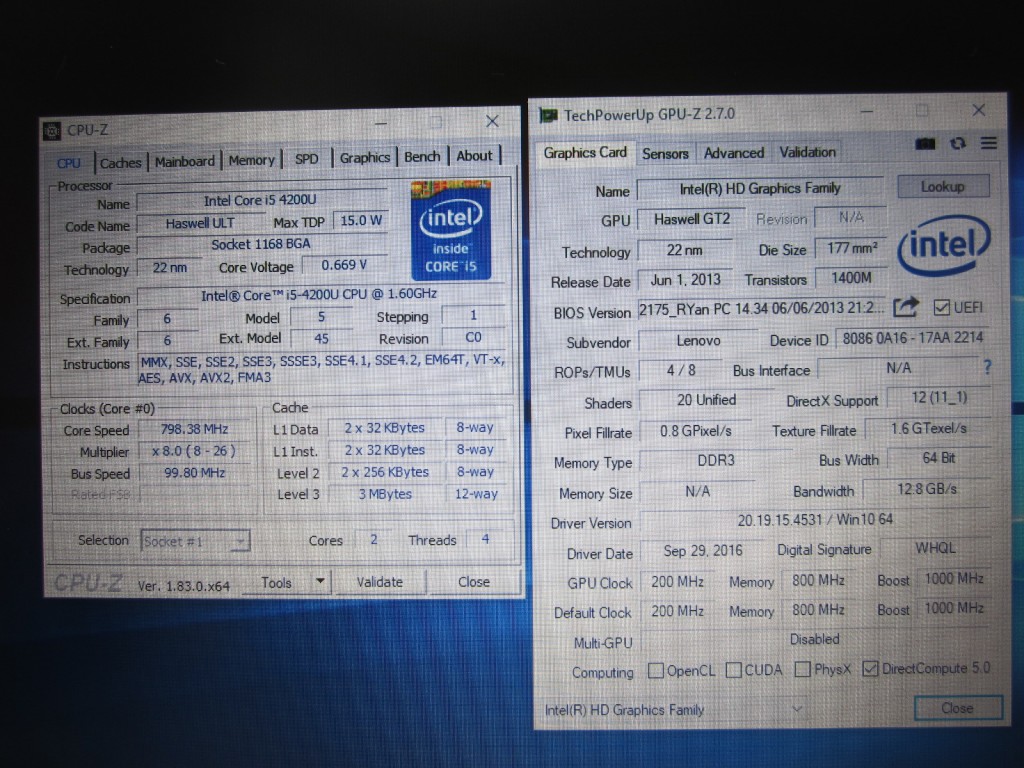Toggle the PhysX checkbox
This screenshot has height=768, width=1024.
(x=803, y=669)
